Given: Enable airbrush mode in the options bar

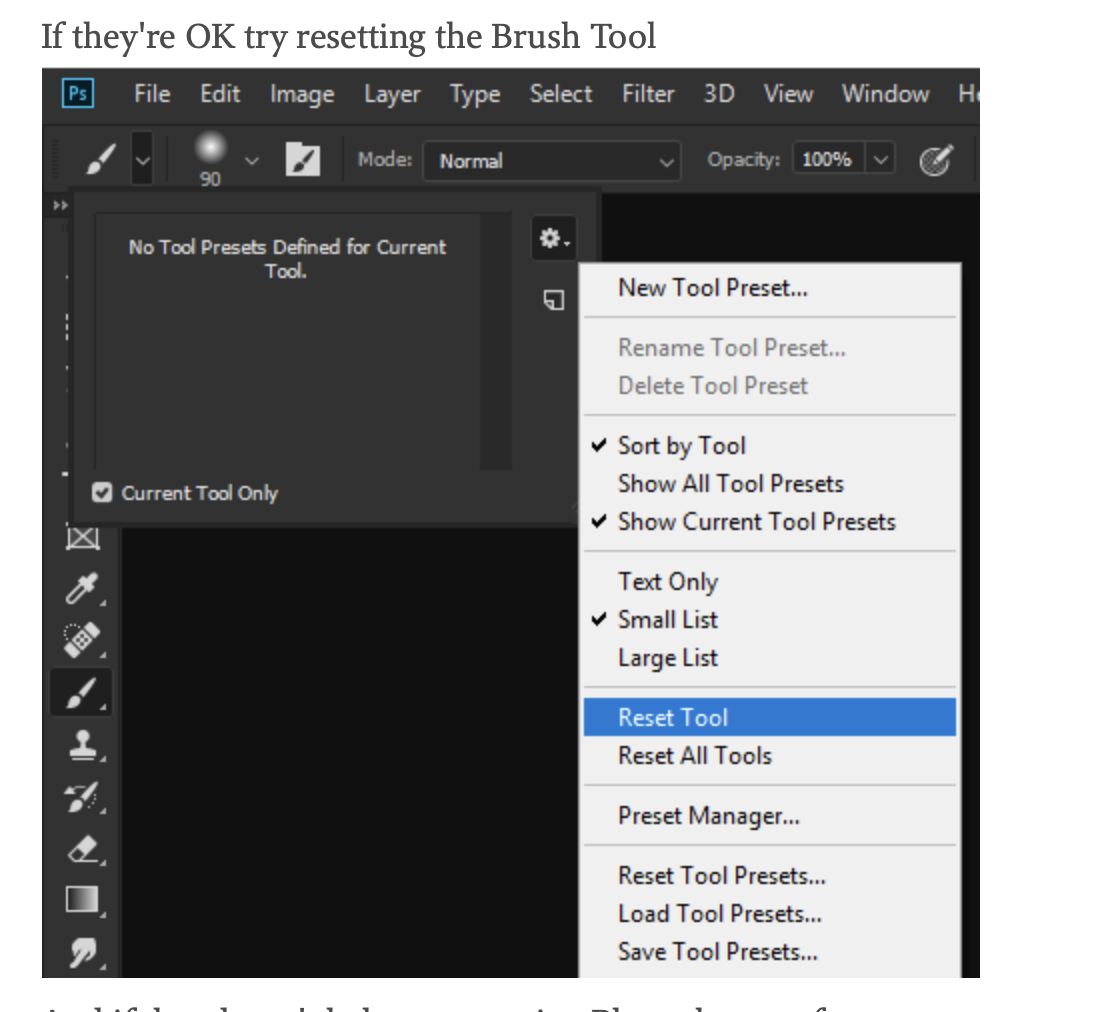Looking at the screenshot, I should point(937,159).
